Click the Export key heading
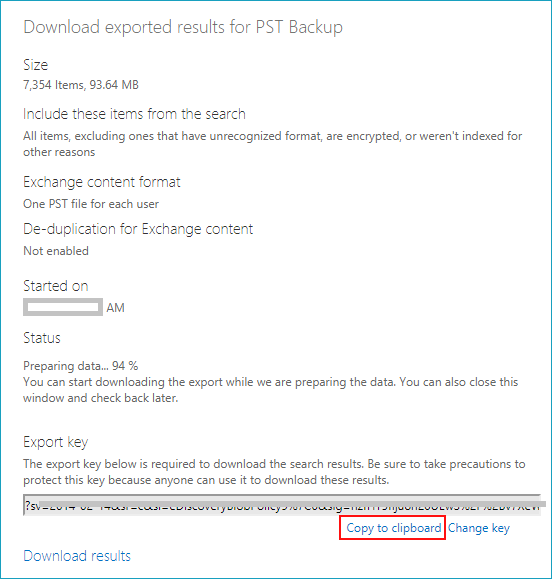The image size is (552, 579). tap(55, 442)
